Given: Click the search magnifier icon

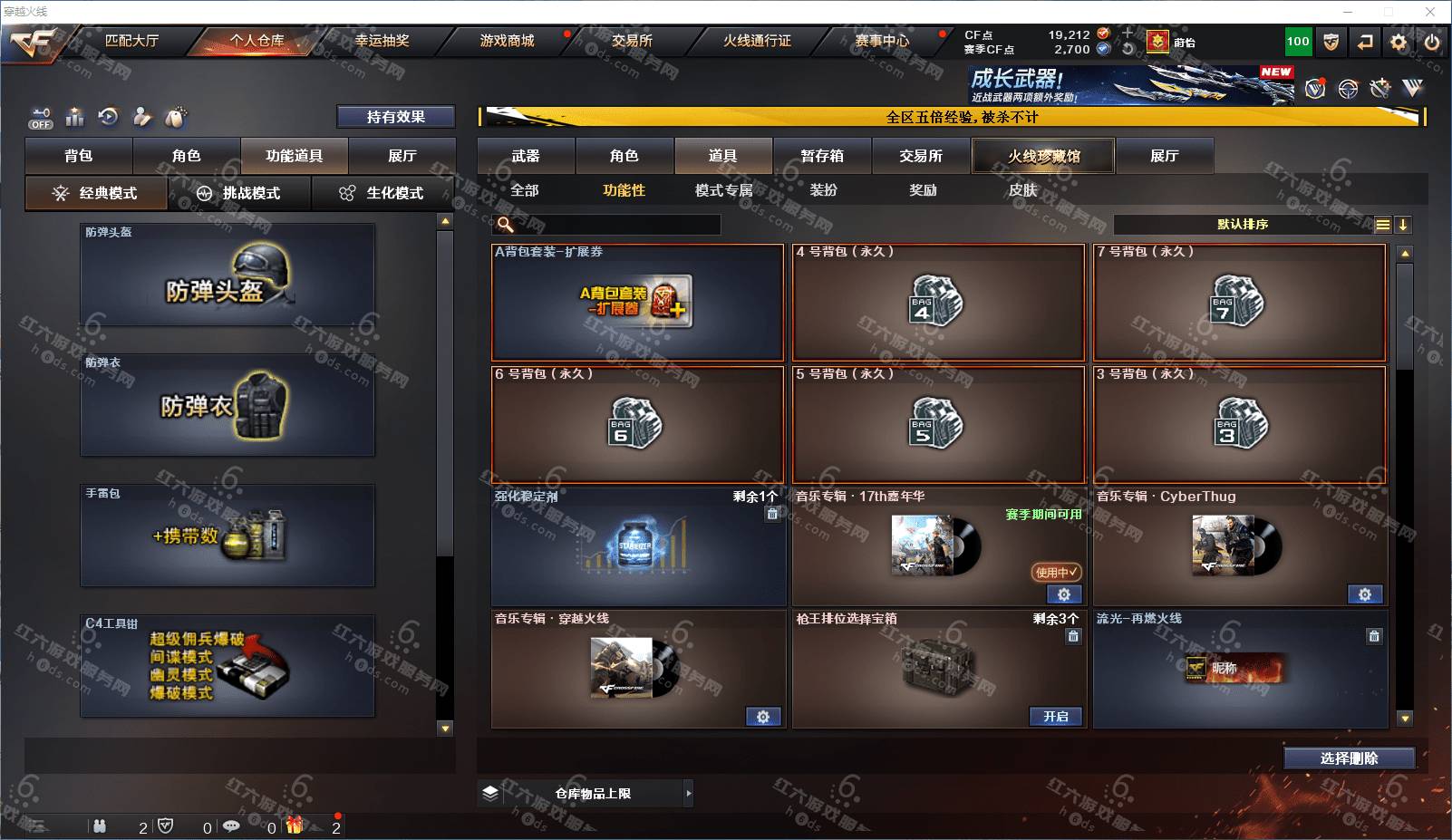Looking at the screenshot, I should pyautogui.click(x=506, y=224).
